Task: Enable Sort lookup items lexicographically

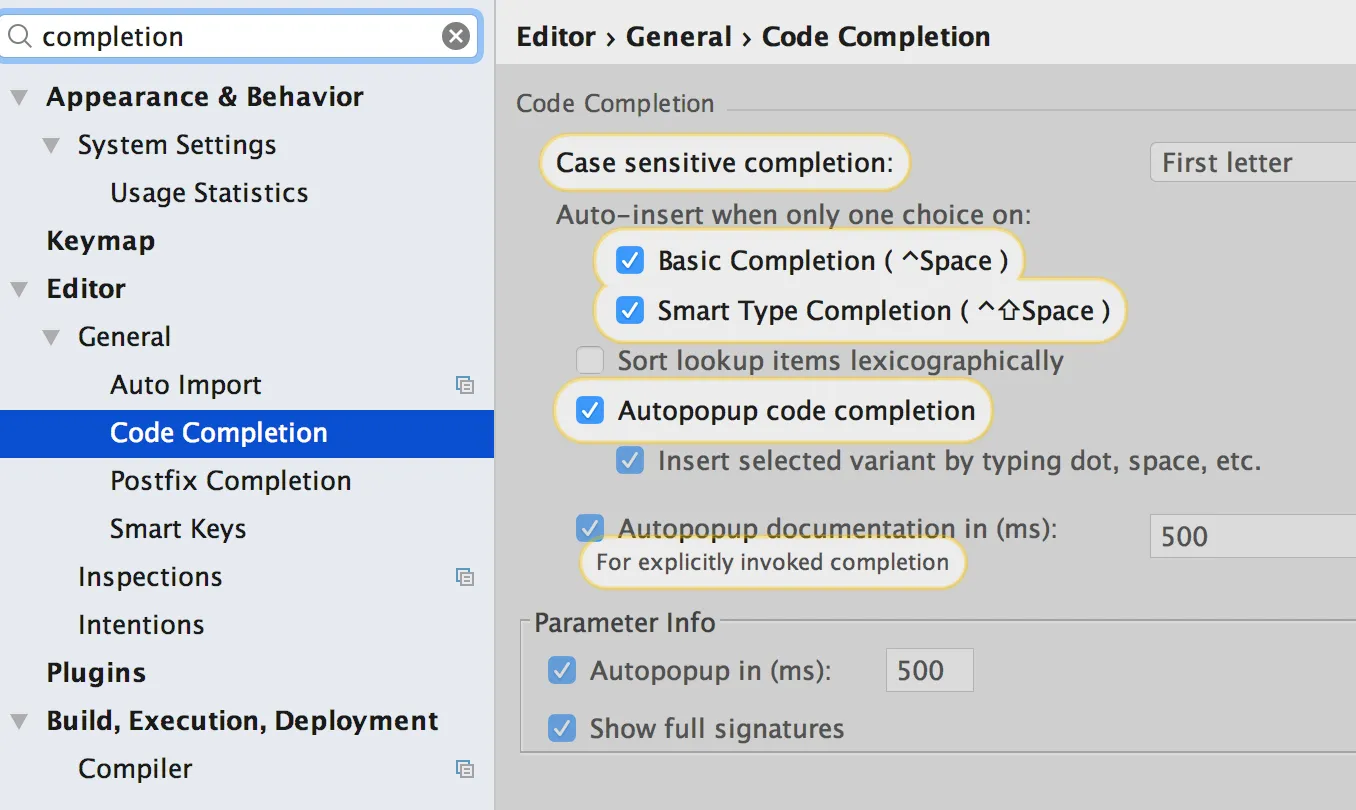Action: pos(590,361)
